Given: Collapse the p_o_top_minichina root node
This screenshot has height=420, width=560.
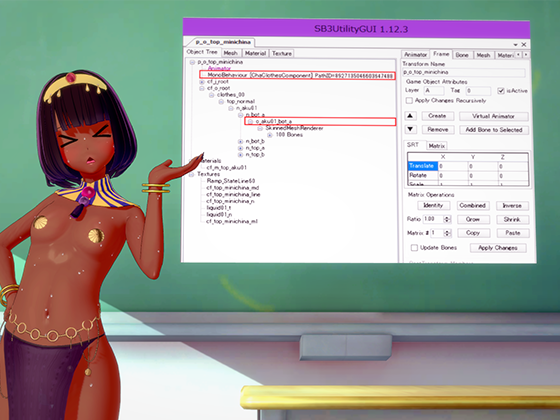Looking at the screenshot, I should 192,62.
